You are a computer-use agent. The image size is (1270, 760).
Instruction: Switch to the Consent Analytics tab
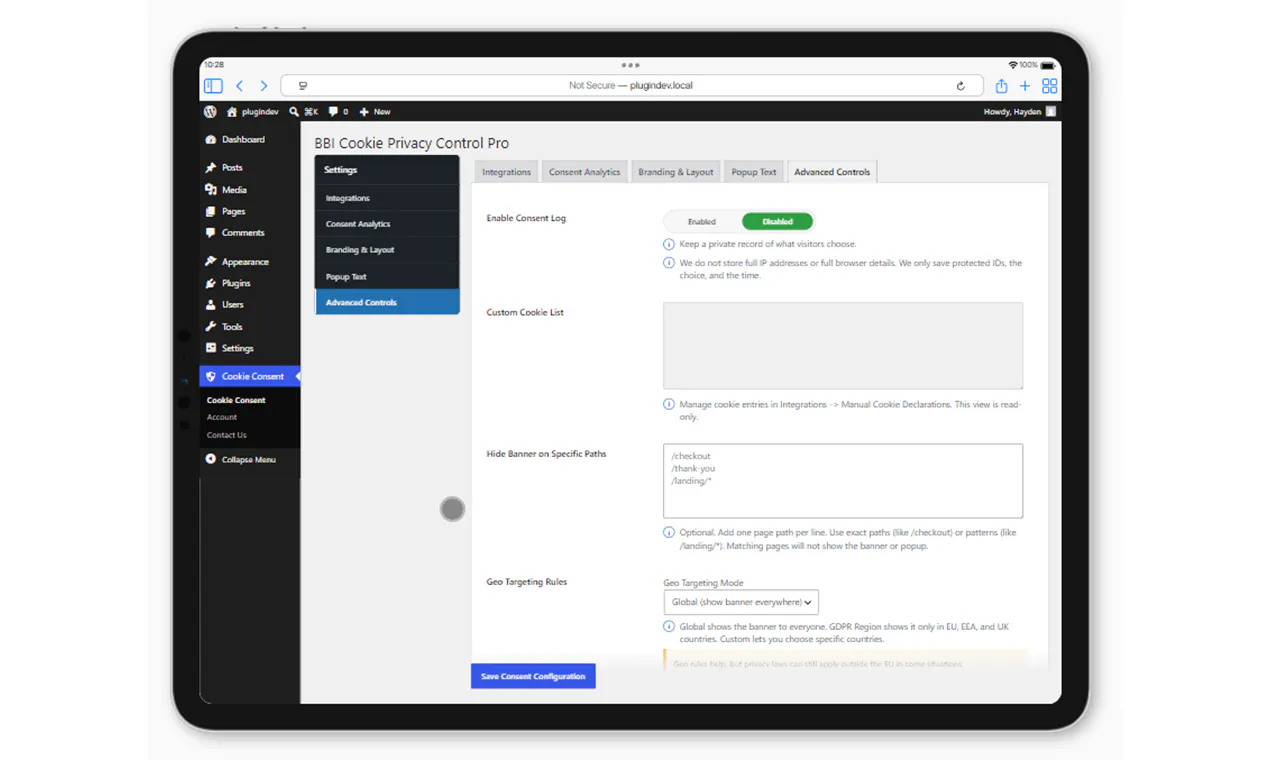(585, 172)
